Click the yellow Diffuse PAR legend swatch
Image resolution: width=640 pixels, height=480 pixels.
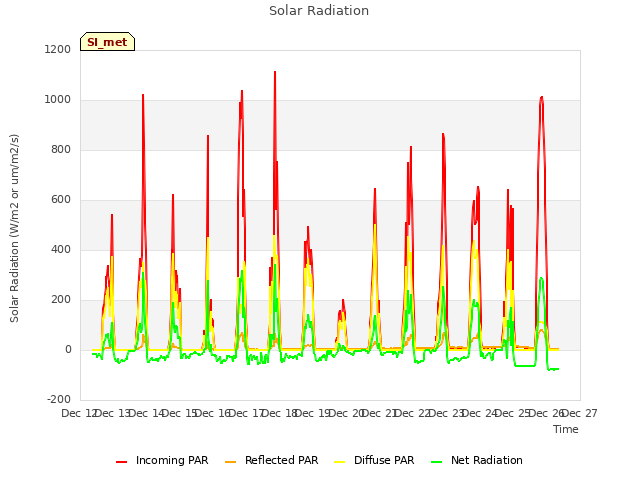pyautogui.click(x=340, y=462)
